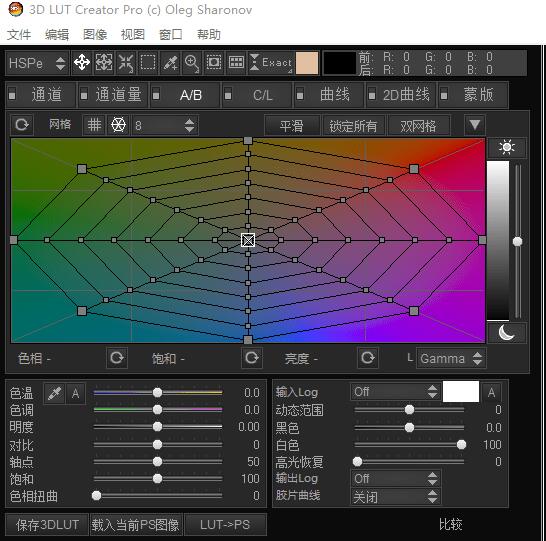The image size is (546, 541).
Task: Reset saturation (饱和) with its refresh icon
Action: pyautogui.click(x=252, y=358)
